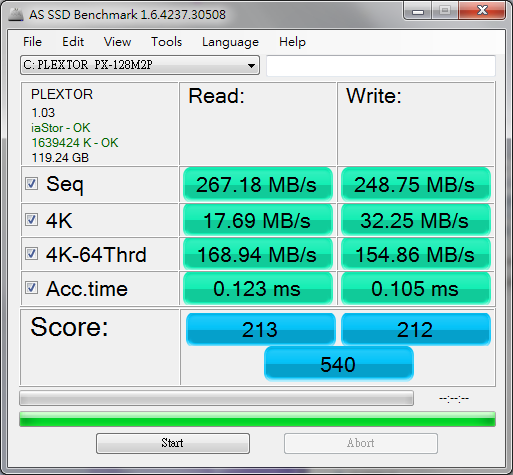Toggle the 4K-64Thrd test checkbox
This screenshot has width=513, height=475.
[31, 254]
